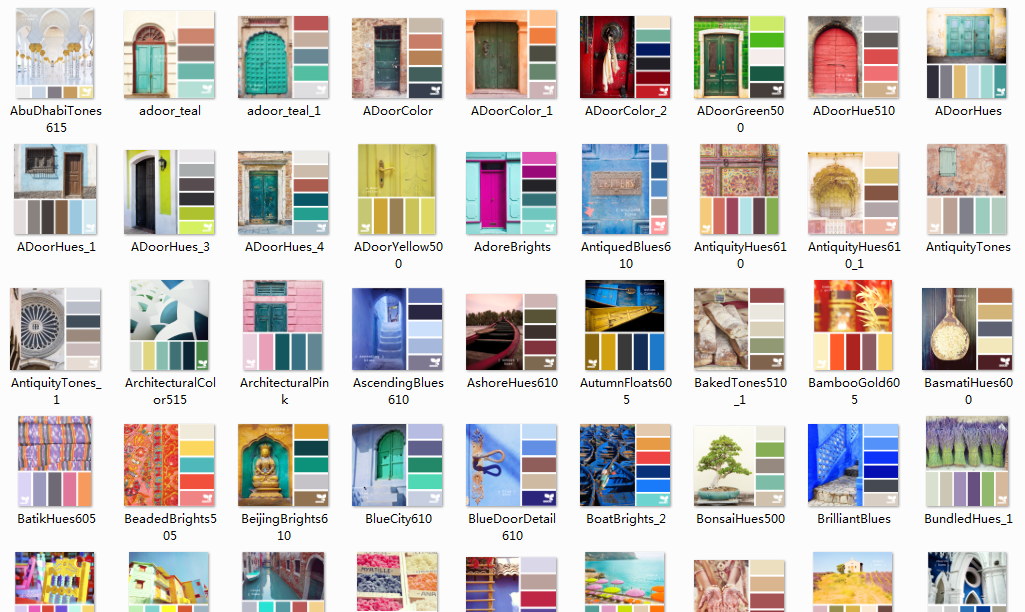
Task: Select the ADoorColor_2 red door thumbnail
Action: pos(625,57)
